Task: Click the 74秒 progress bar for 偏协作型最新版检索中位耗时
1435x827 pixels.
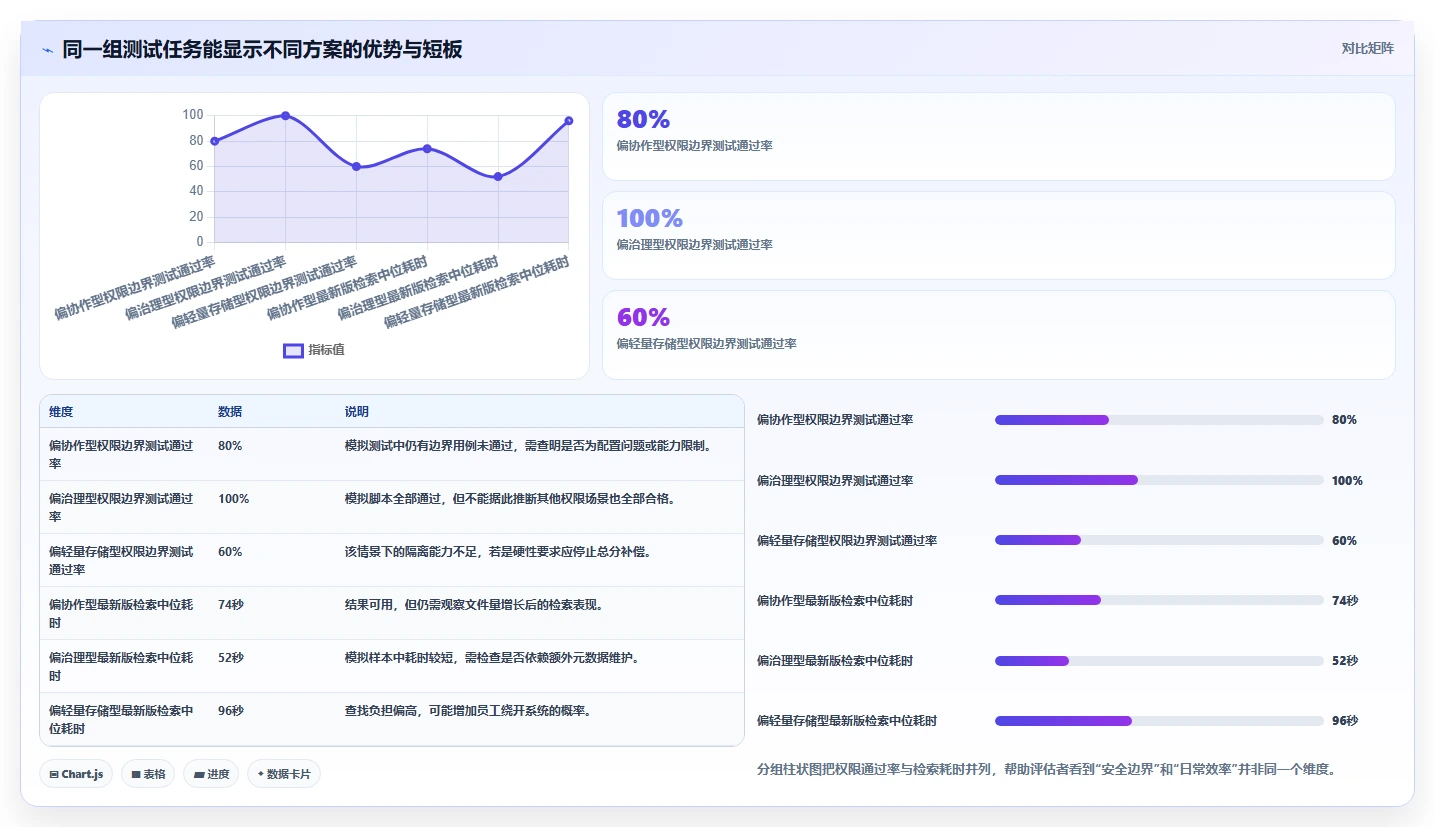Action: pos(1159,600)
